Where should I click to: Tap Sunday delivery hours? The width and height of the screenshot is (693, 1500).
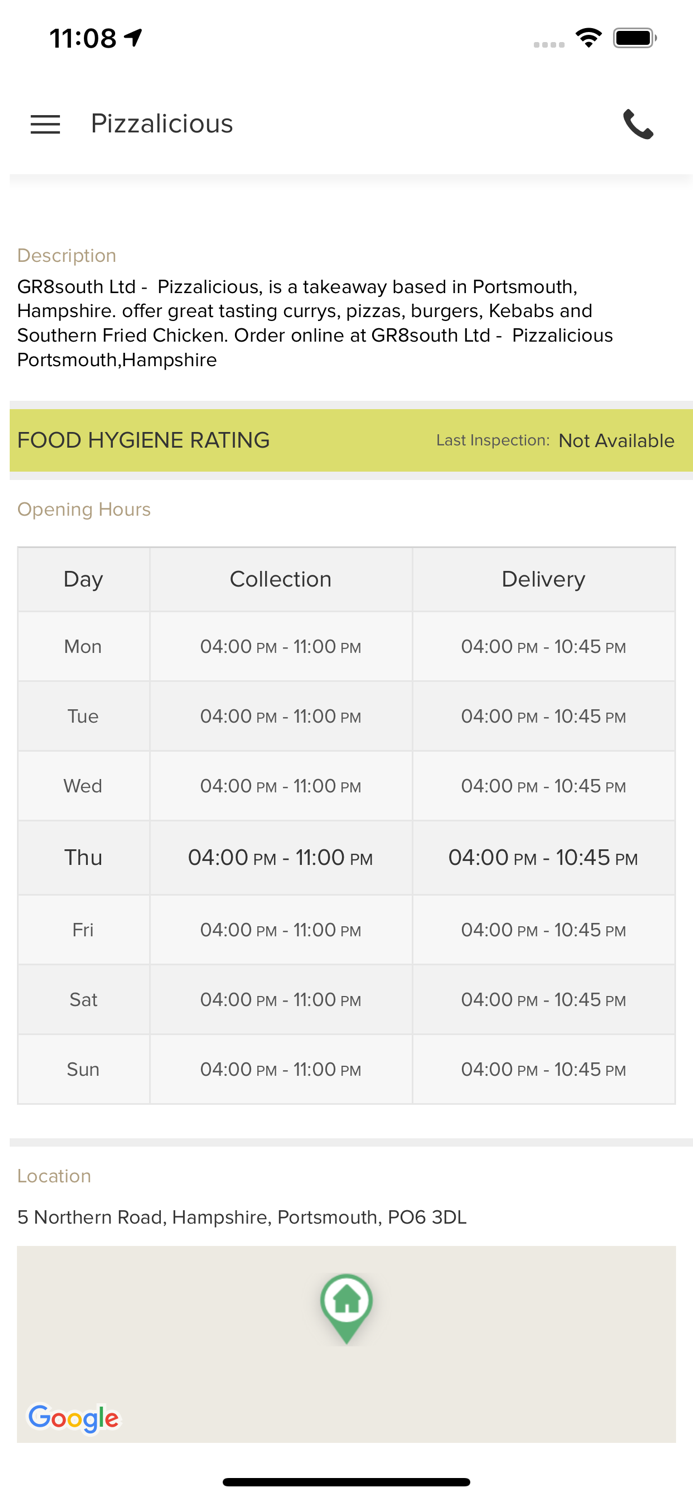pos(544,1070)
